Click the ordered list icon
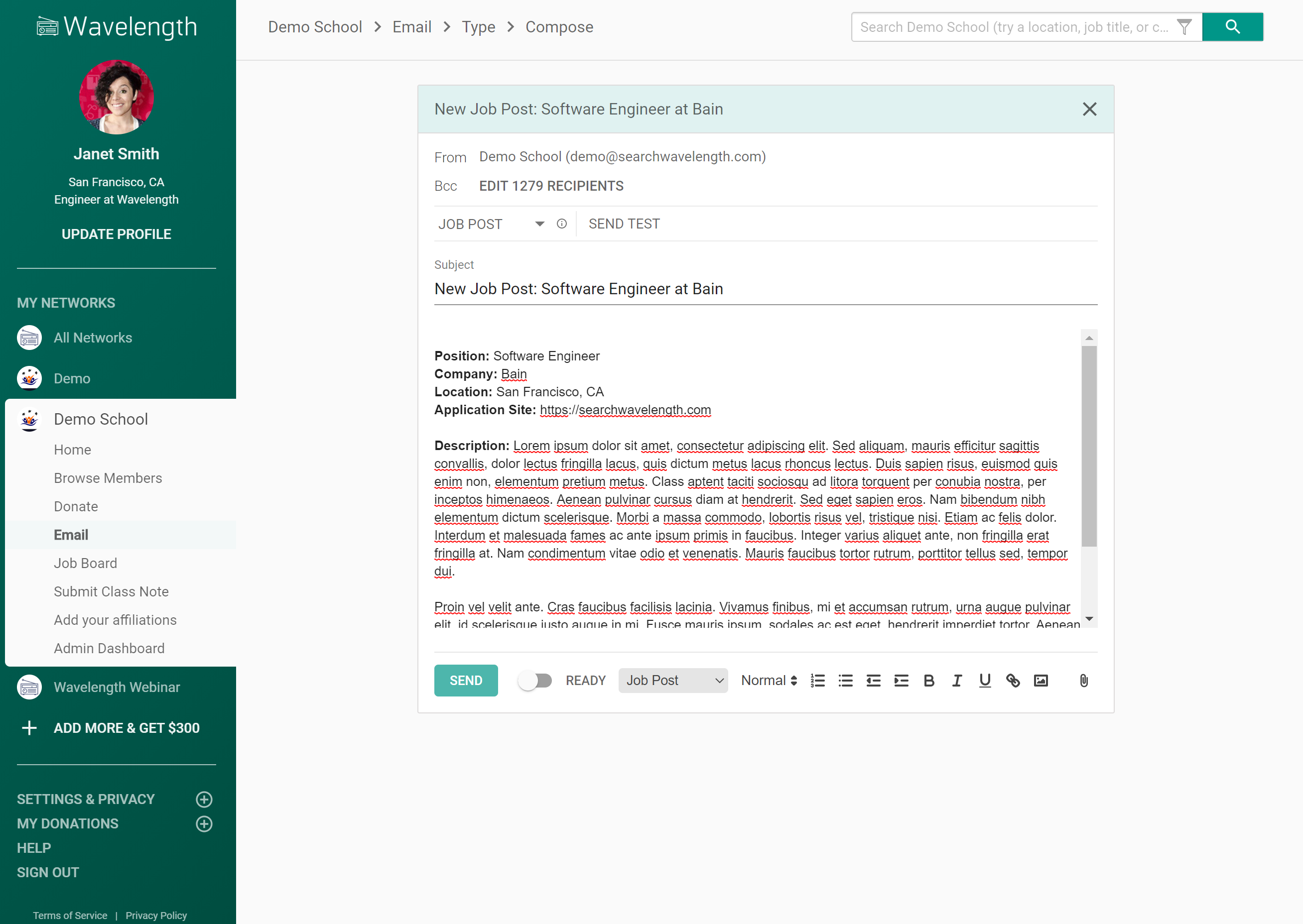Screen dimensions: 1303x924 (817, 681)
